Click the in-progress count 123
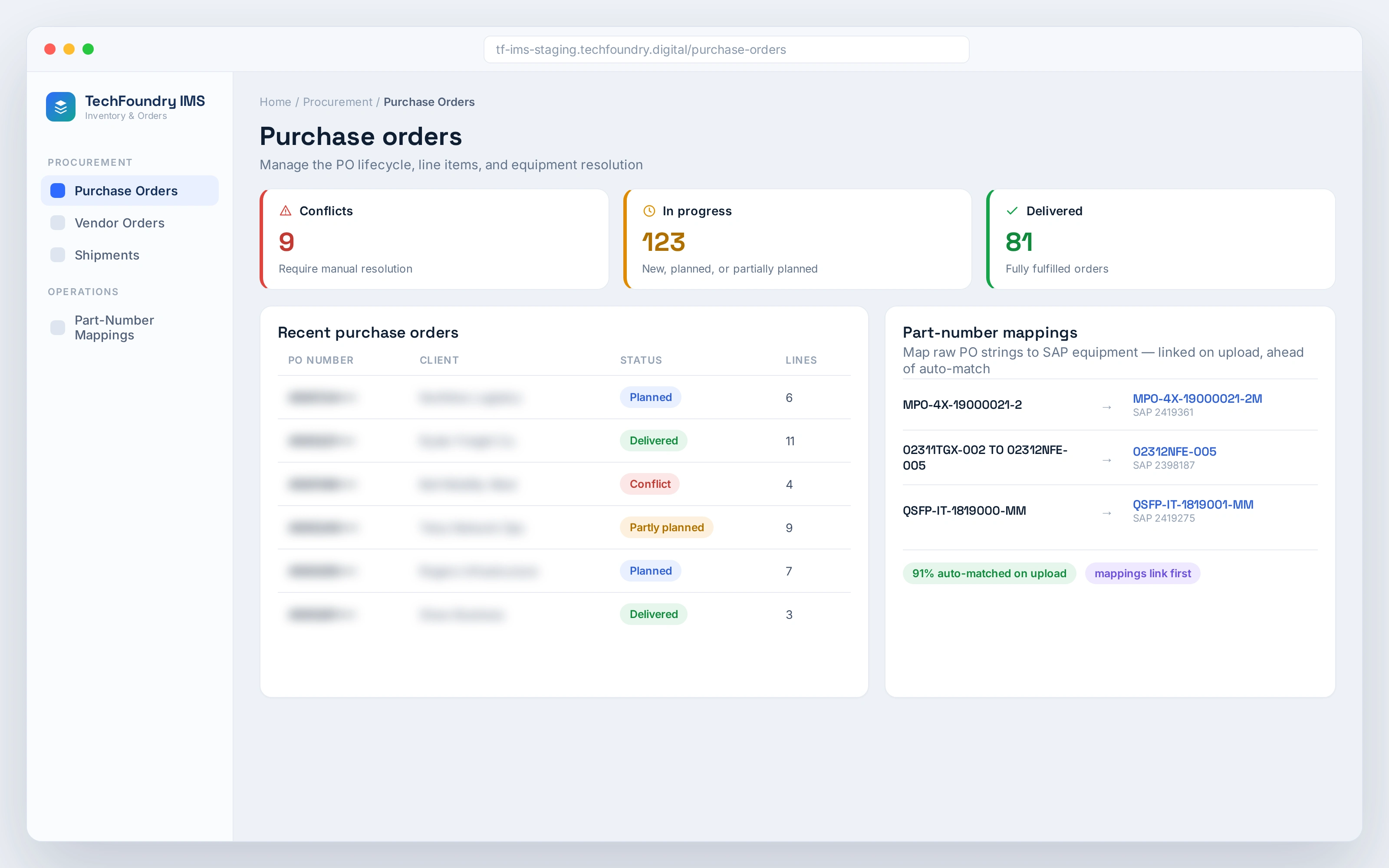1389x868 pixels. [664, 242]
